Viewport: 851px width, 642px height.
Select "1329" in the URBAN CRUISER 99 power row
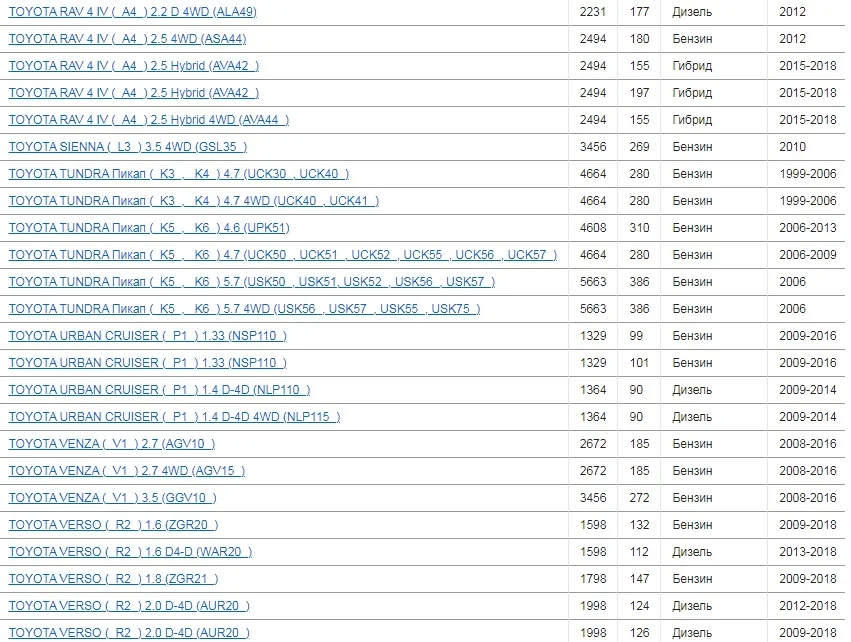(x=593, y=336)
